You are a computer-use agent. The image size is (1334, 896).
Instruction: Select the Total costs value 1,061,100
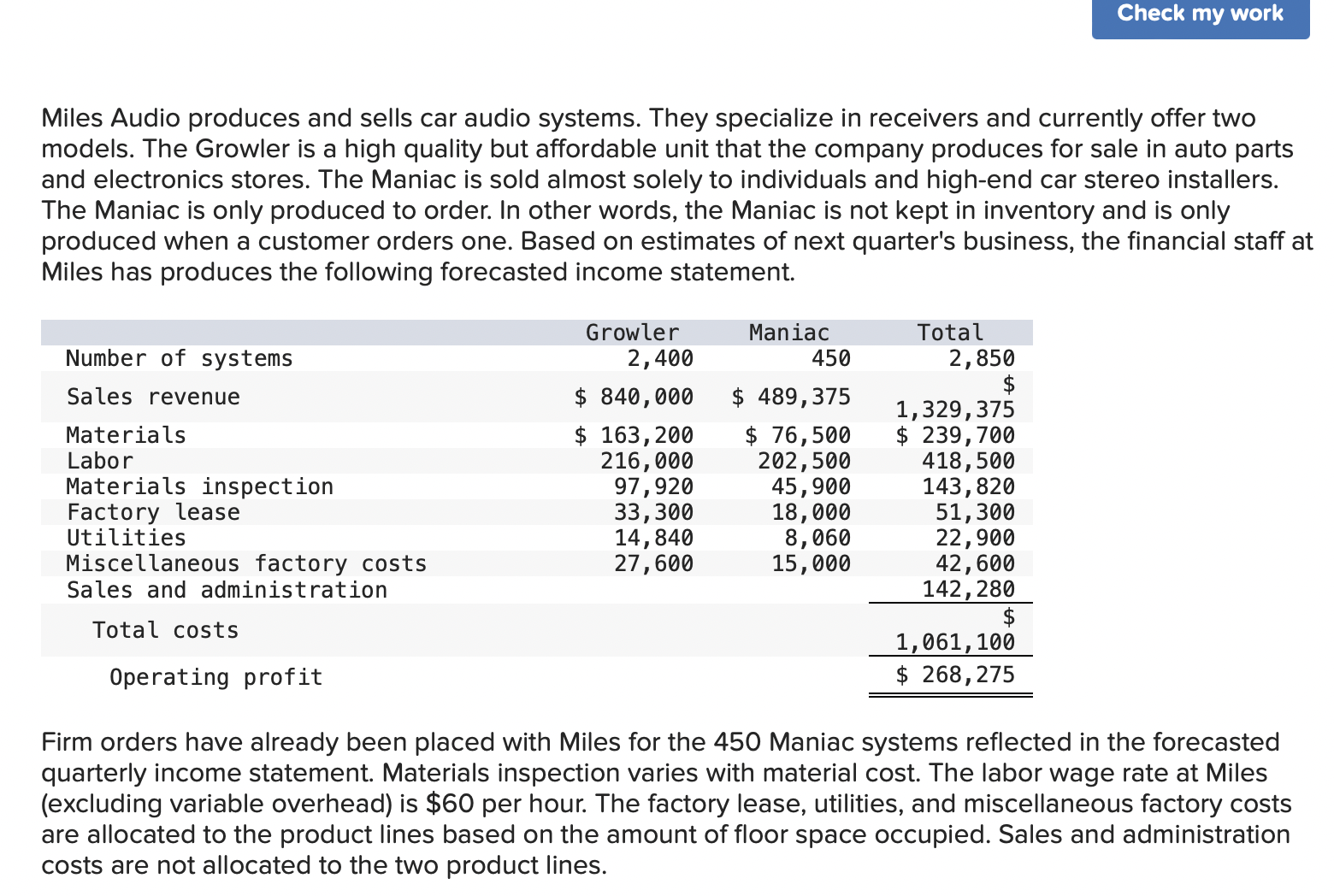click(954, 641)
